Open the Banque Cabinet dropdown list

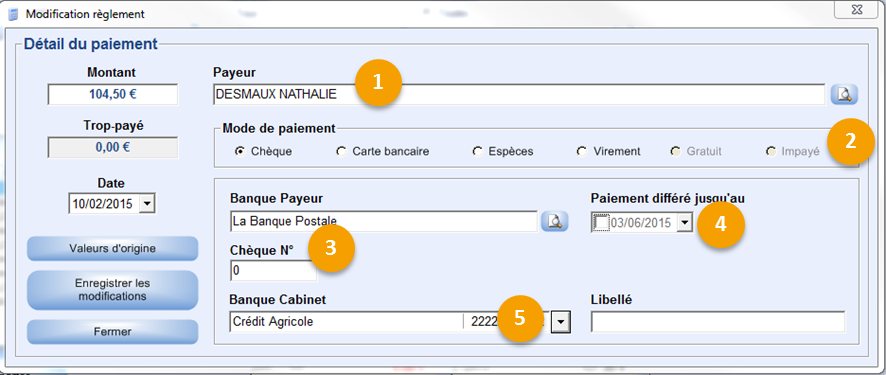click(561, 322)
